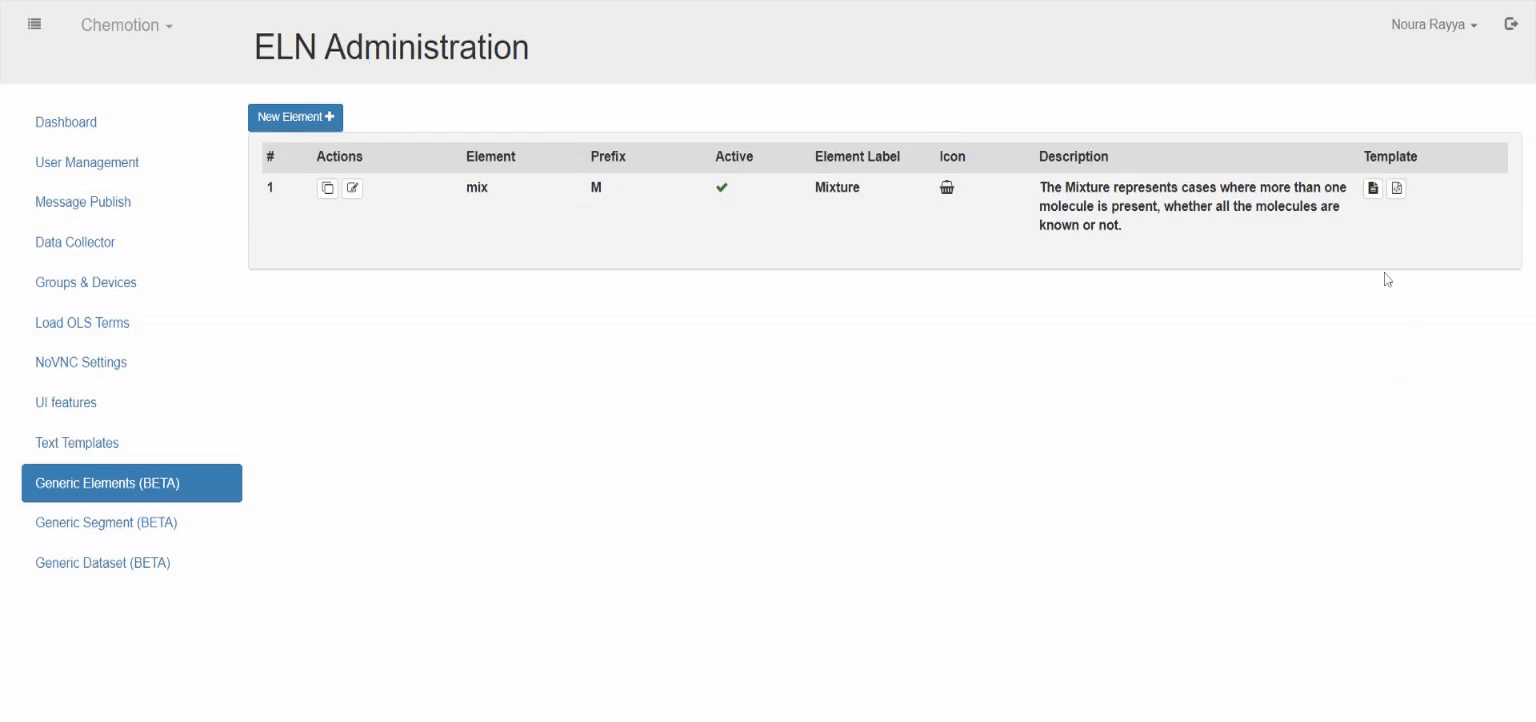This screenshot has width=1536, height=722.
Task: Toggle the hamburger menu icon
Action: (35, 24)
